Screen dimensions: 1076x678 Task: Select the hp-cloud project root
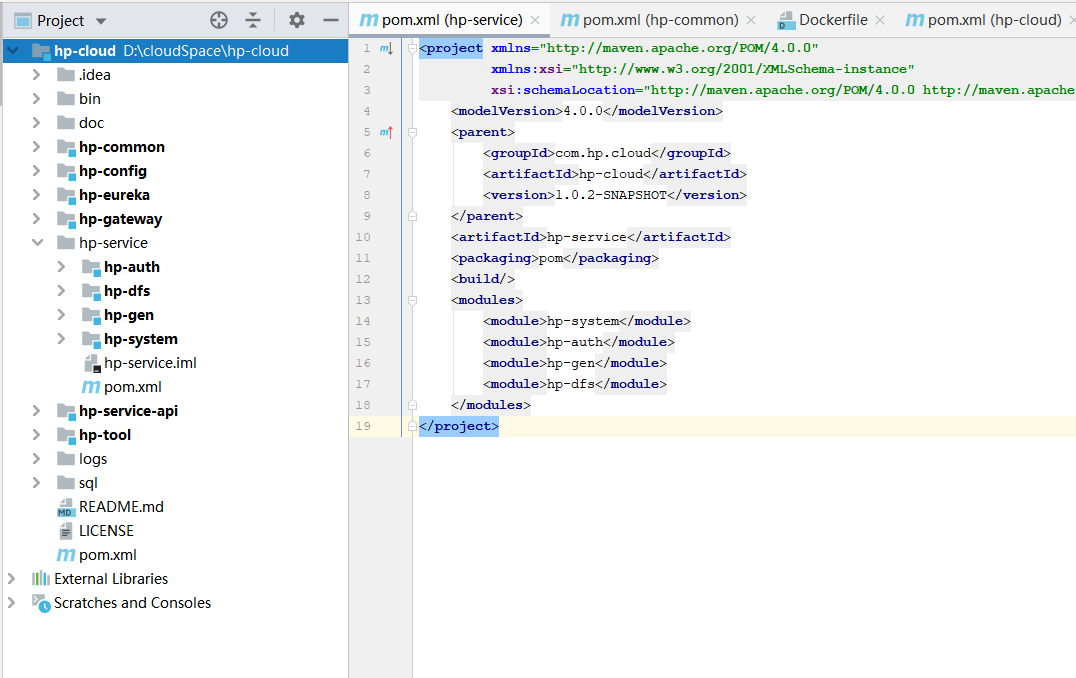coord(175,51)
